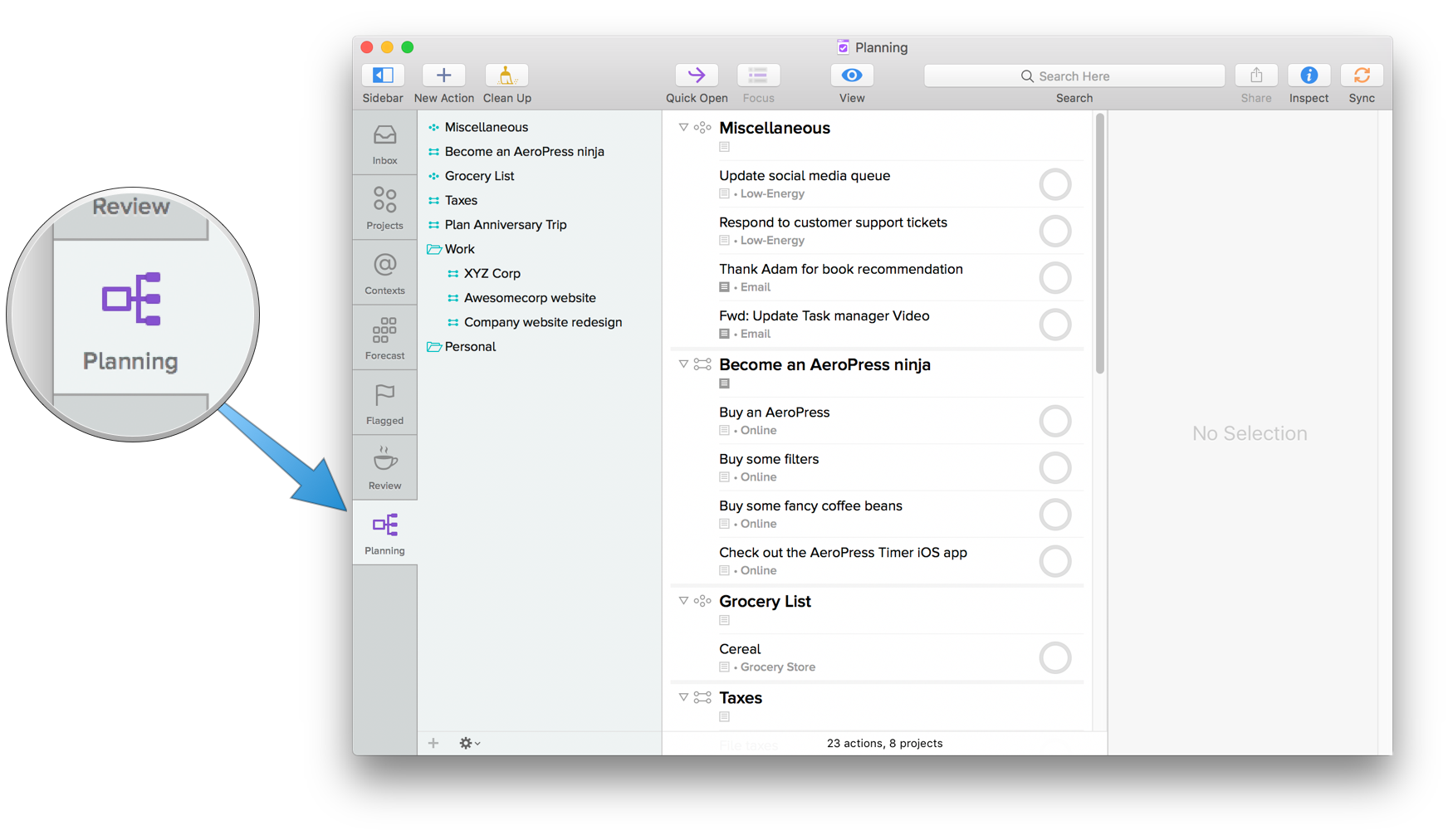Toggle the Inspect info panel
The width and height of the screenshot is (1453, 840).
pyautogui.click(x=1309, y=76)
